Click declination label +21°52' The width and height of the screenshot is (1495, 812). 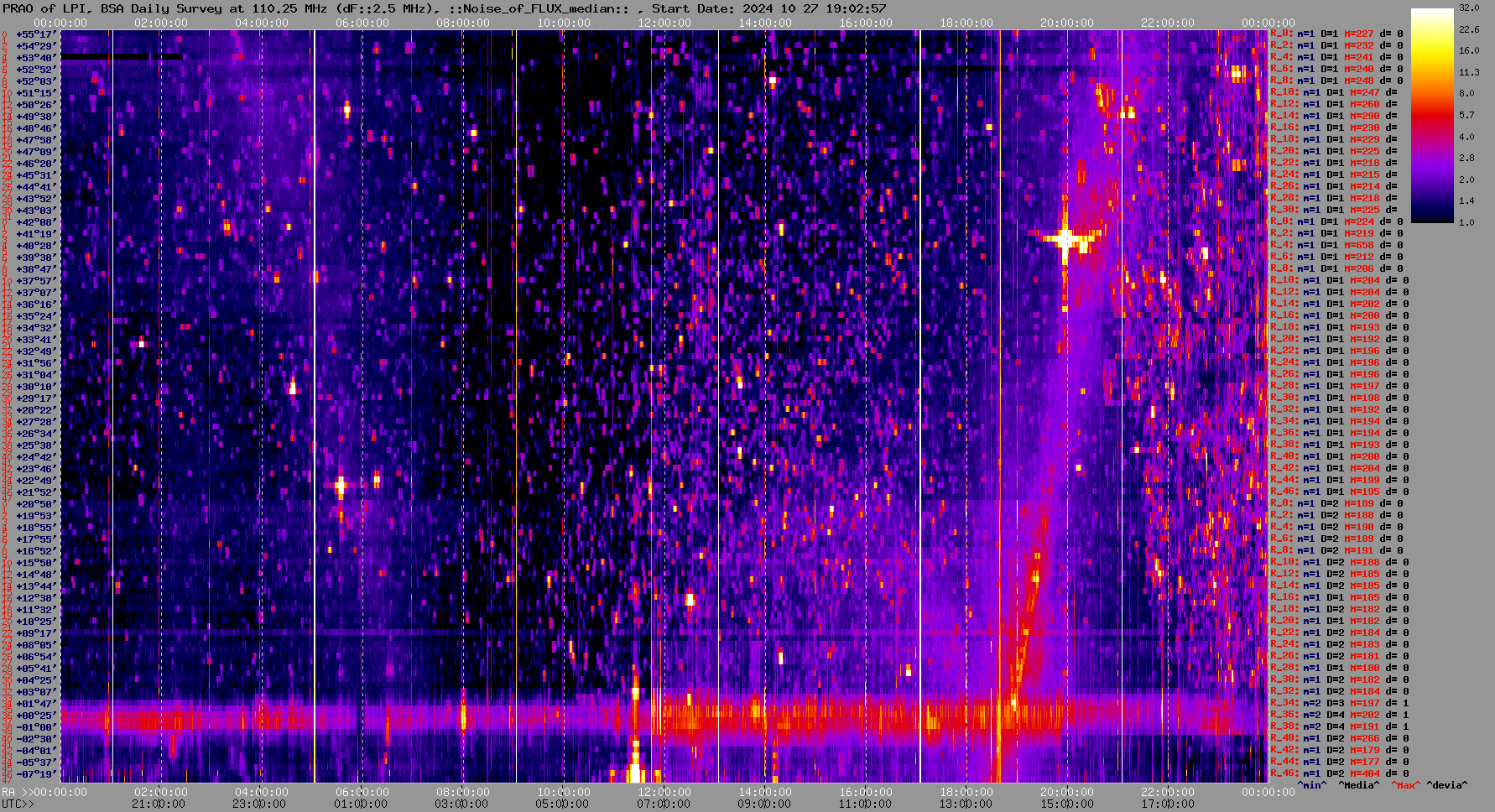[36, 492]
